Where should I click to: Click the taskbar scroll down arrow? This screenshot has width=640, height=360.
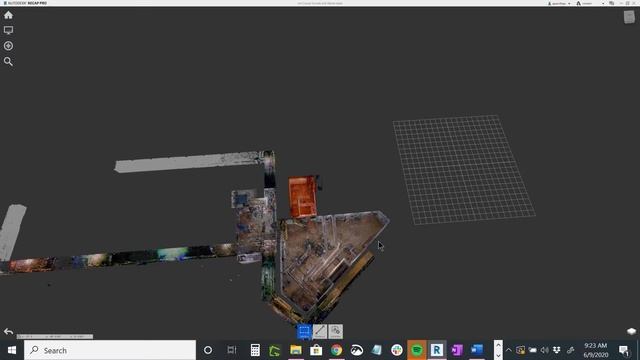(x=498, y=355)
